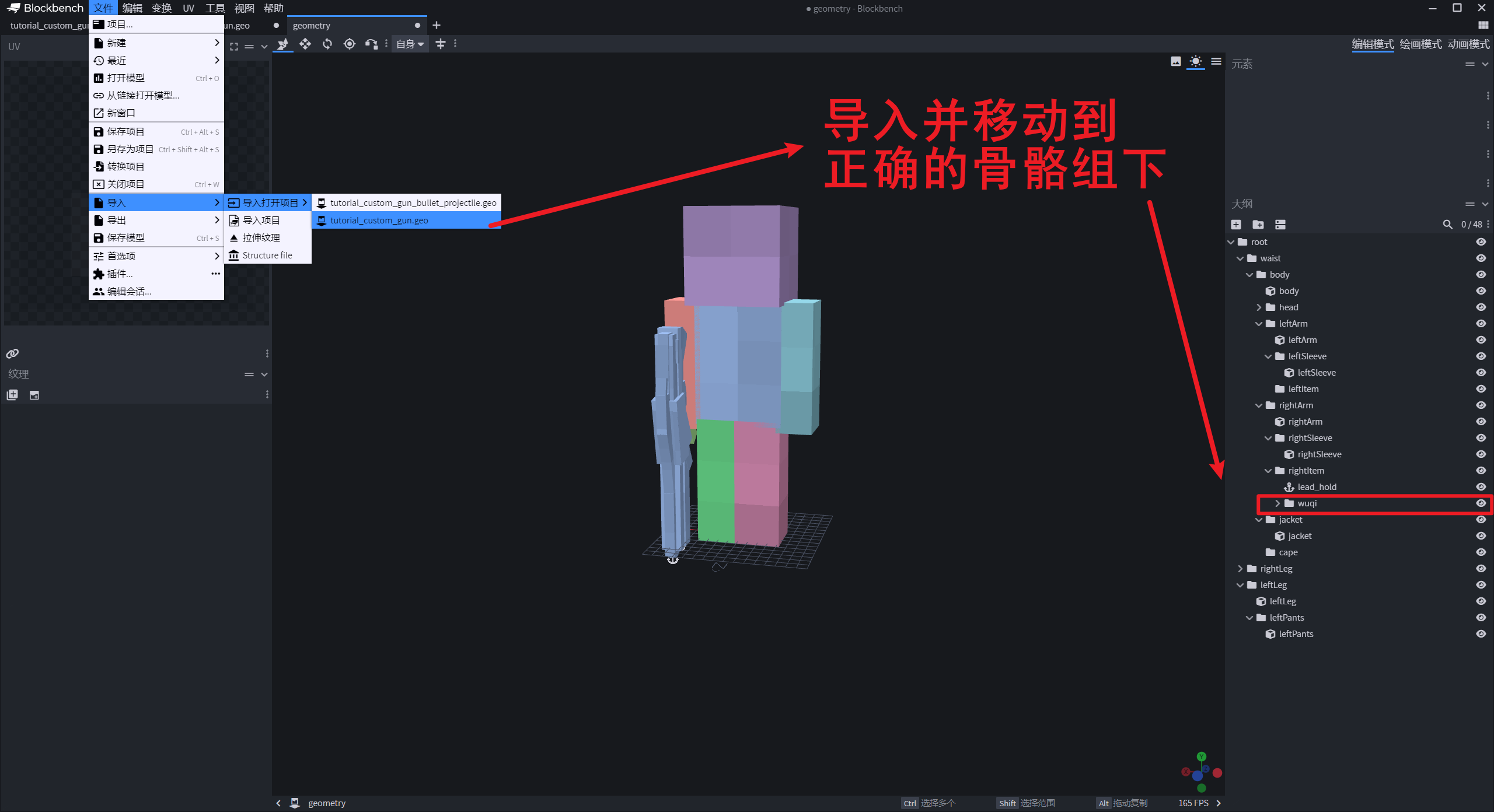Toggle viewport shading sun icon
This screenshot has height=812, width=1494.
click(1196, 61)
